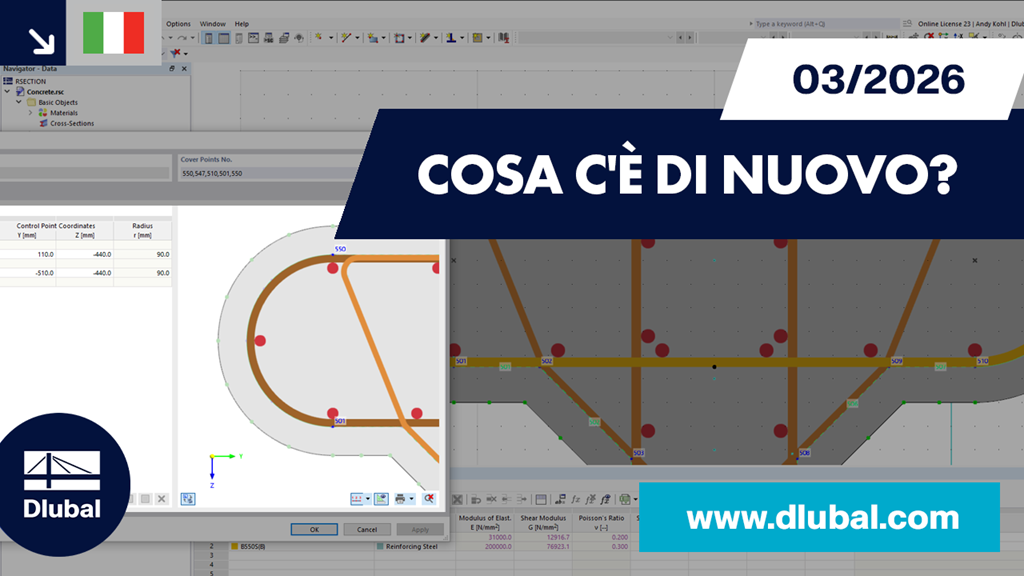
Task: Select the 0.300 Poisson's ratio cell
Action: click(601, 547)
